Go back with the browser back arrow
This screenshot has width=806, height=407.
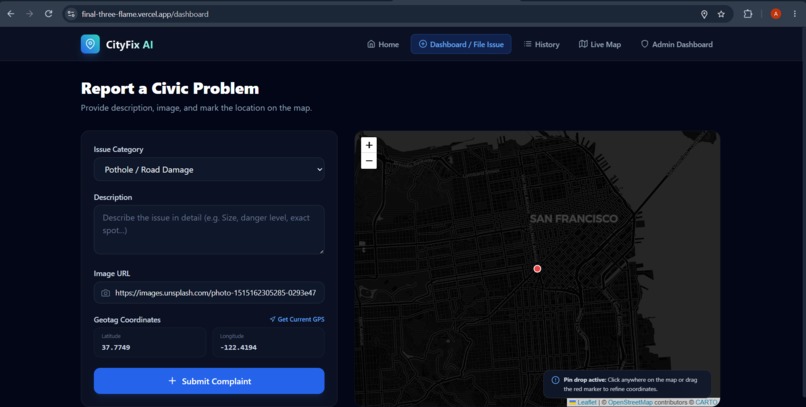click(11, 14)
